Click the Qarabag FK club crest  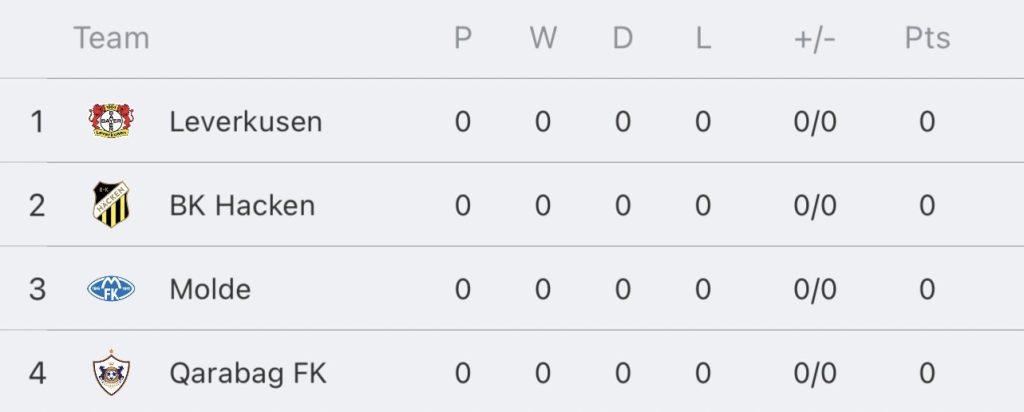pyautogui.click(x=110, y=373)
